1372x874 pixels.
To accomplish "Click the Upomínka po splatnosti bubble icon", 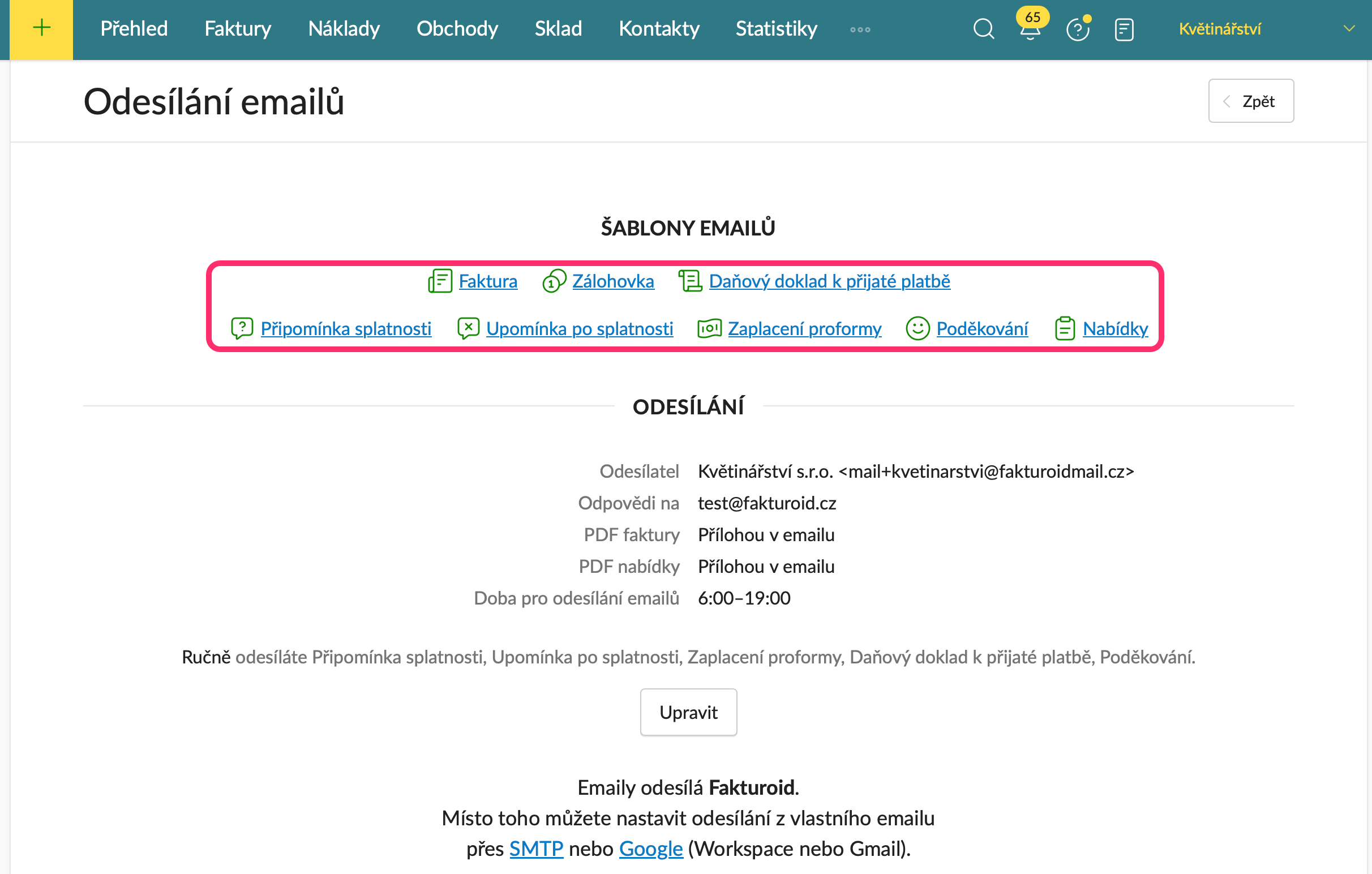I will 468,329.
